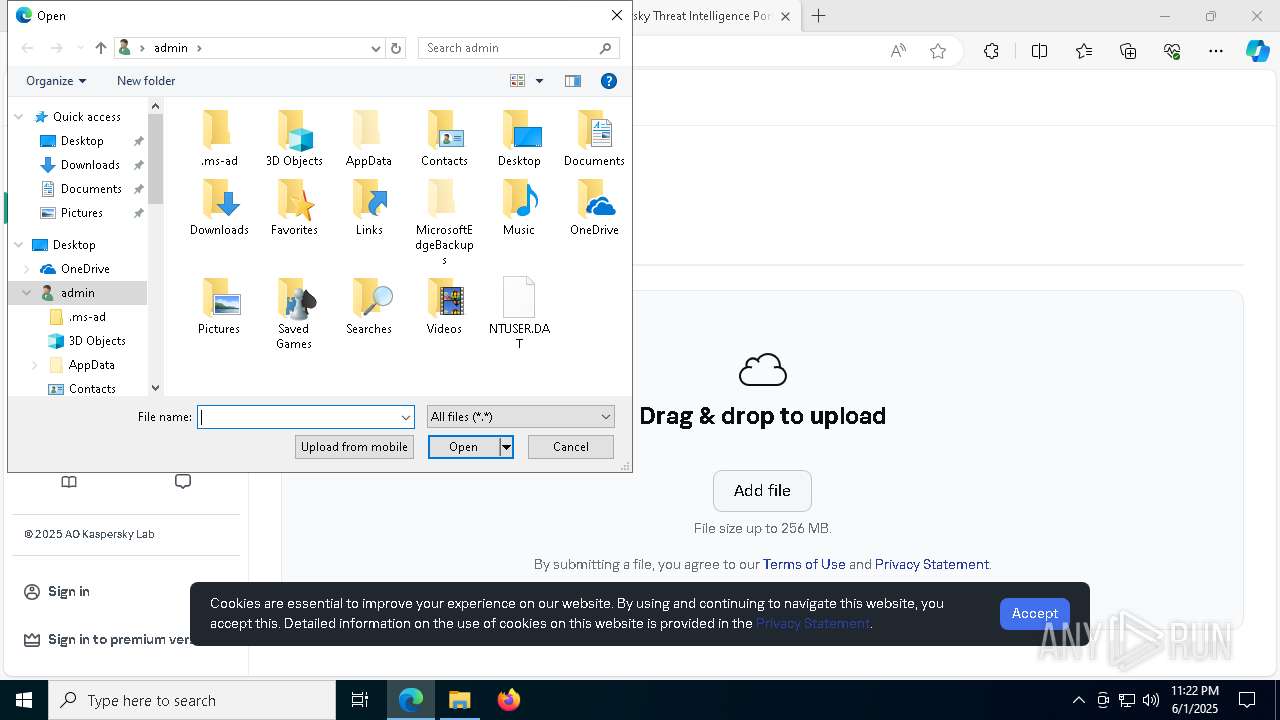
Task: Select Pictures under Quick access
Action: click(x=81, y=213)
